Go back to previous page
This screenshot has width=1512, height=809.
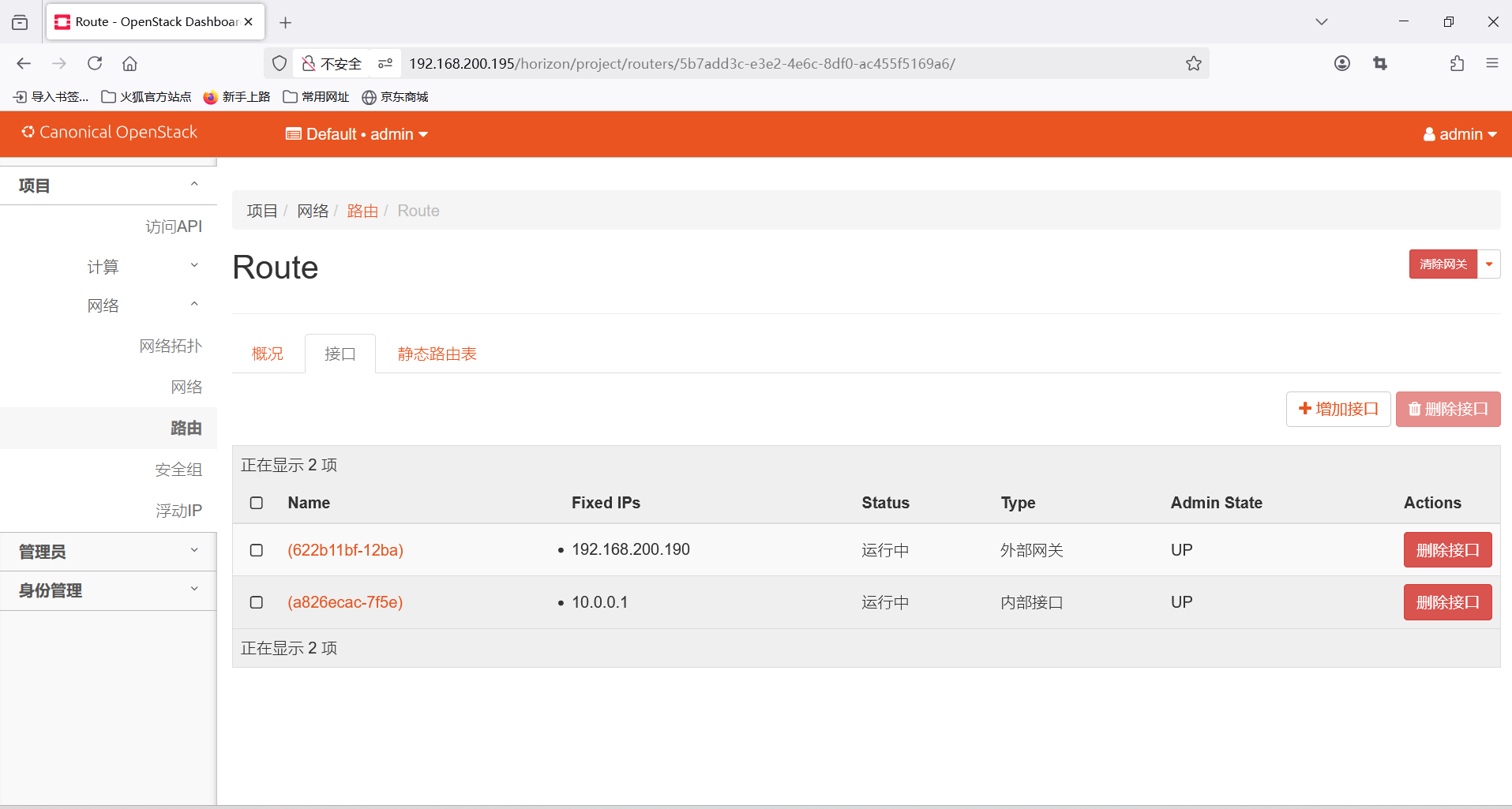click(x=24, y=63)
